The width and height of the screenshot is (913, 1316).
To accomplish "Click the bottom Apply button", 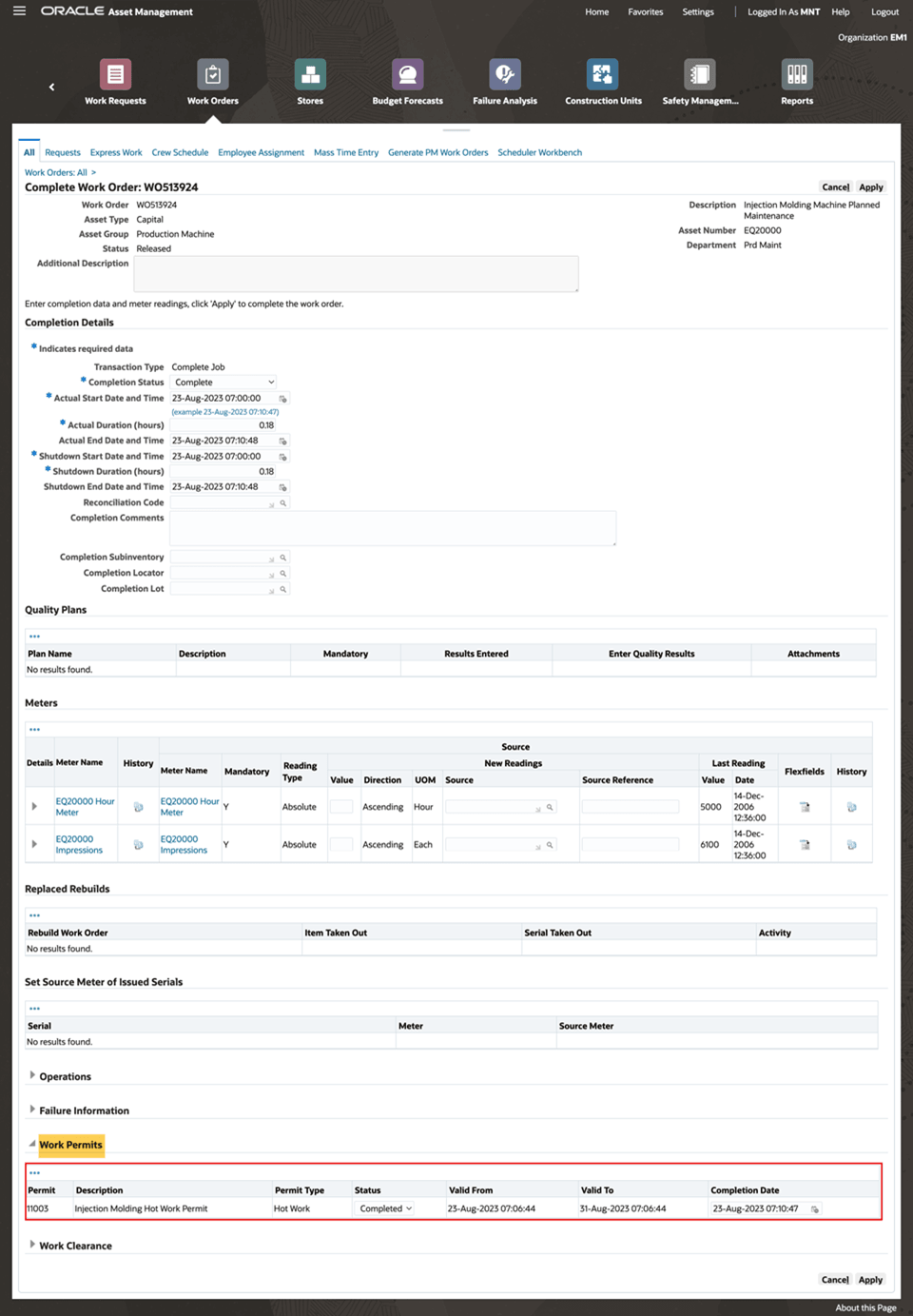I will (871, 1280).
